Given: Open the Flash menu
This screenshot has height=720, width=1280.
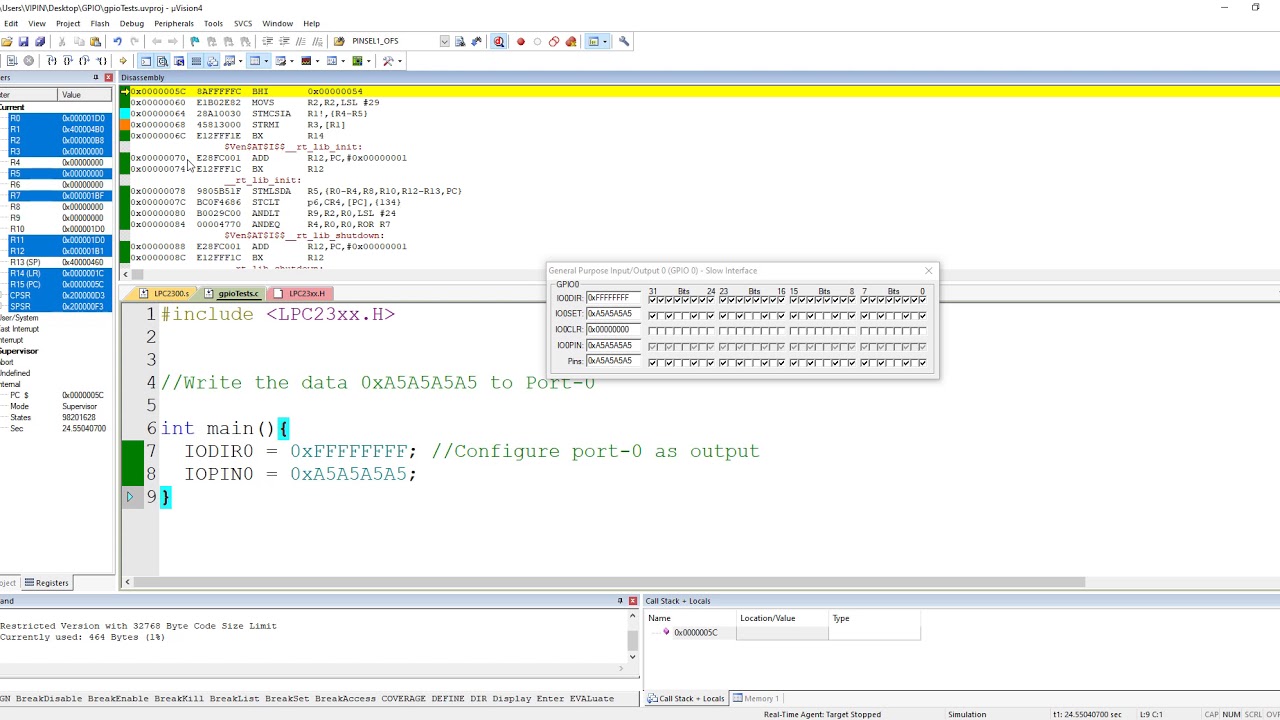Looking at the screenshot, I should point(100,23).
